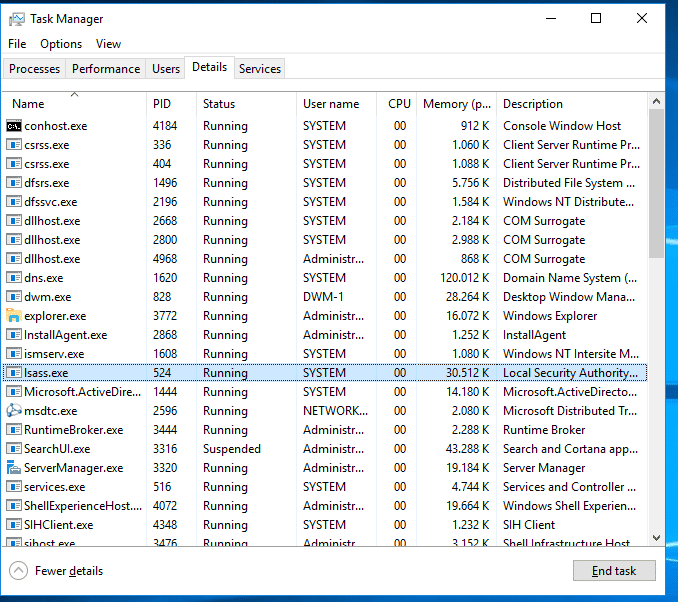Click the dns.exe process icon
Screen dimensions: 678x602
(14, 278)
